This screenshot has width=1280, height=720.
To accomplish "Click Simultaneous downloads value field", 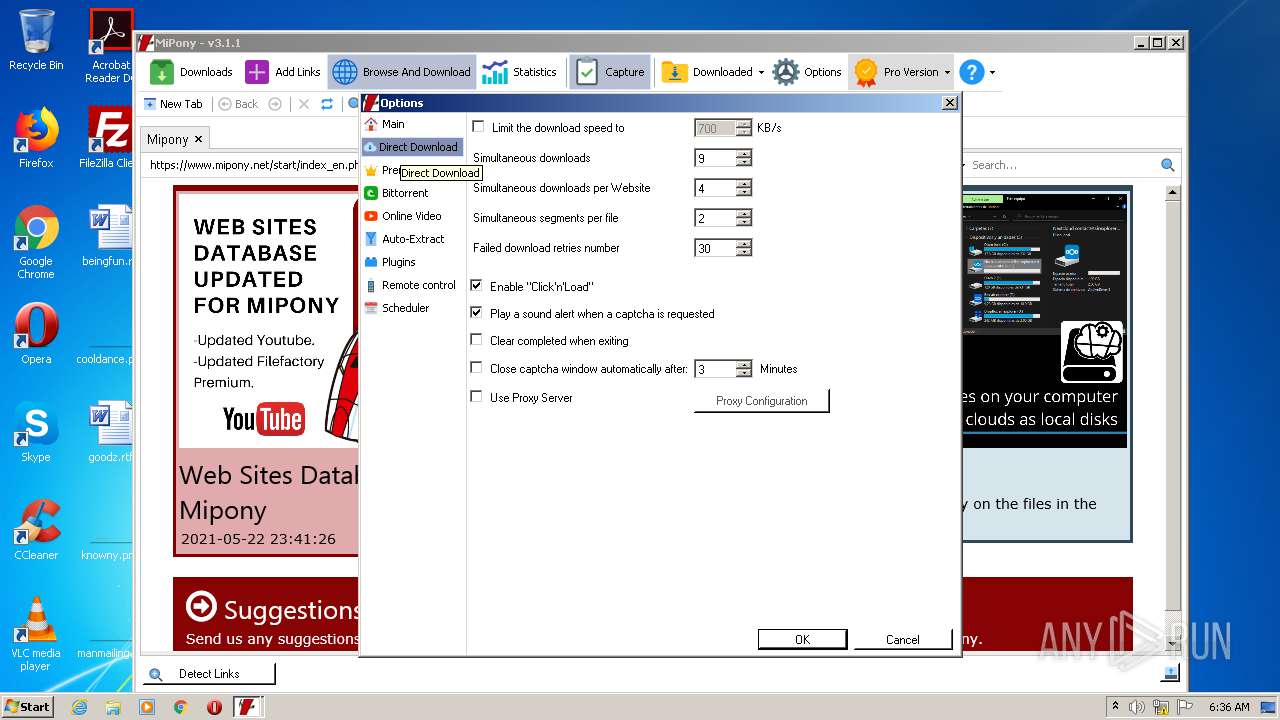I will pyautogui.click(x=715, y=158).
